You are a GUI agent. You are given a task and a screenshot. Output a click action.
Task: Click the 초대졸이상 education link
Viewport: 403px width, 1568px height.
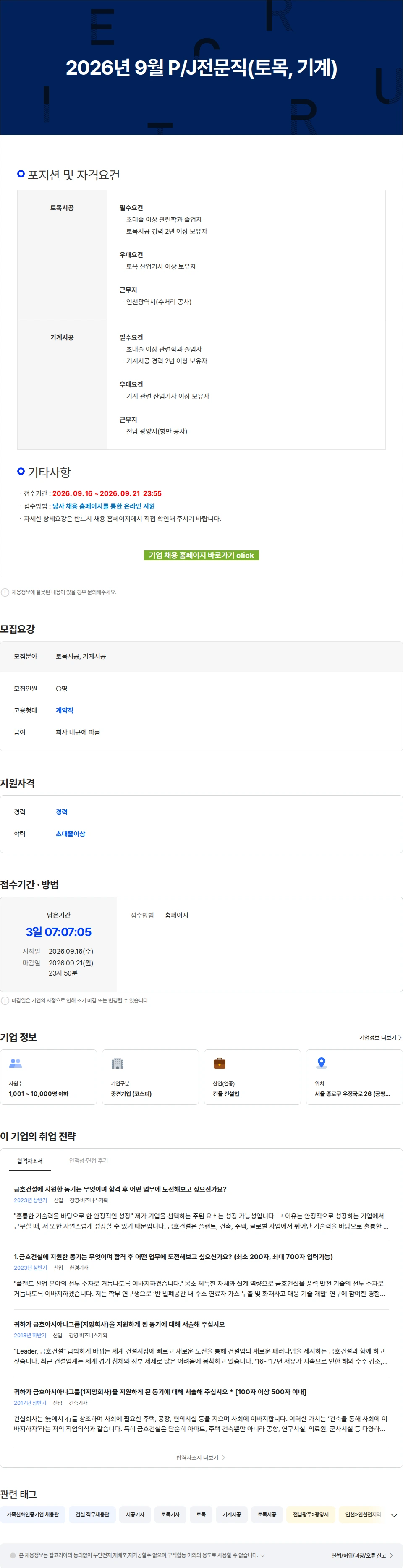coord(70,833)
